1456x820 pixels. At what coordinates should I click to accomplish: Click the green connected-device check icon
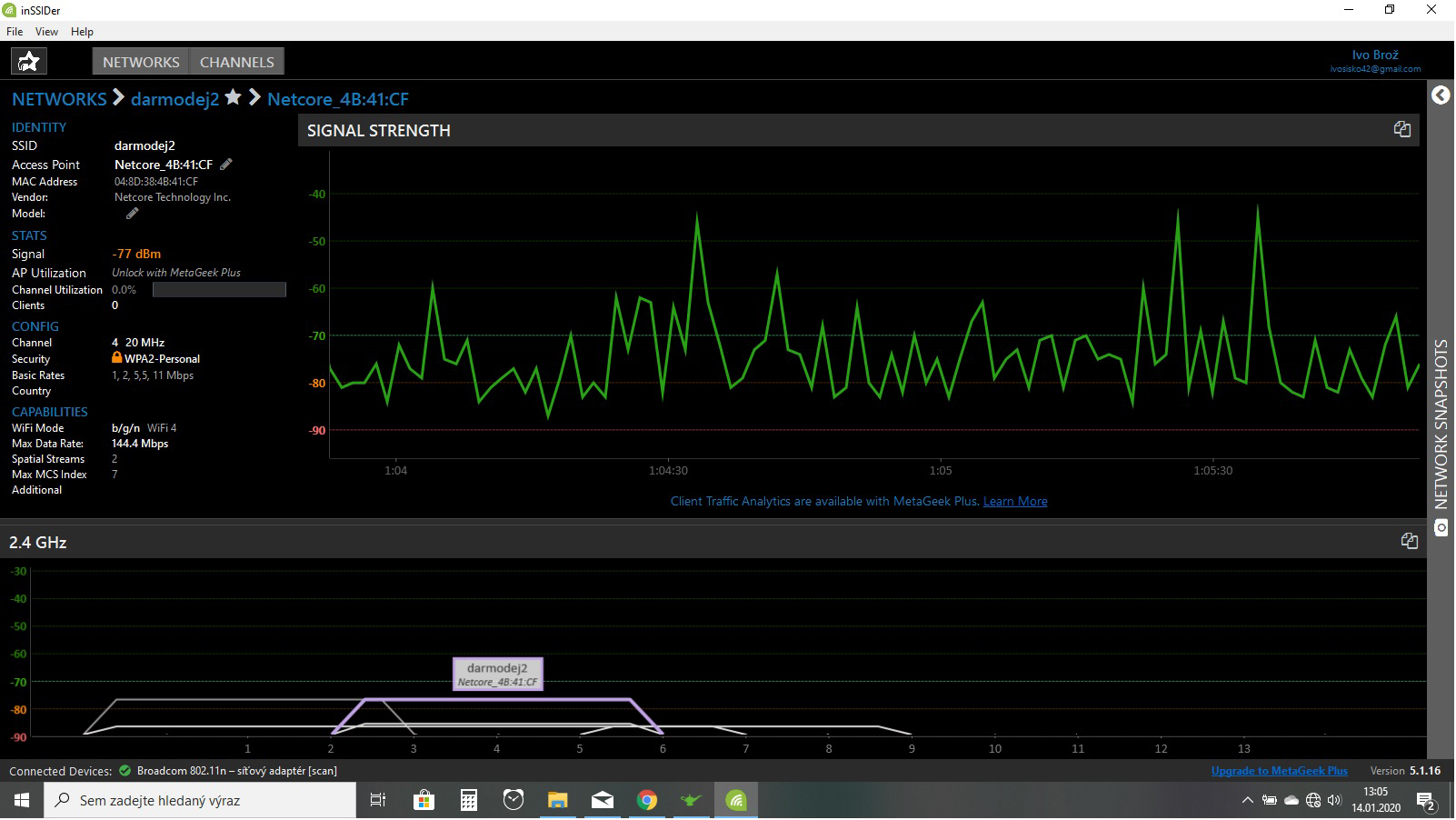click(125, 771)
